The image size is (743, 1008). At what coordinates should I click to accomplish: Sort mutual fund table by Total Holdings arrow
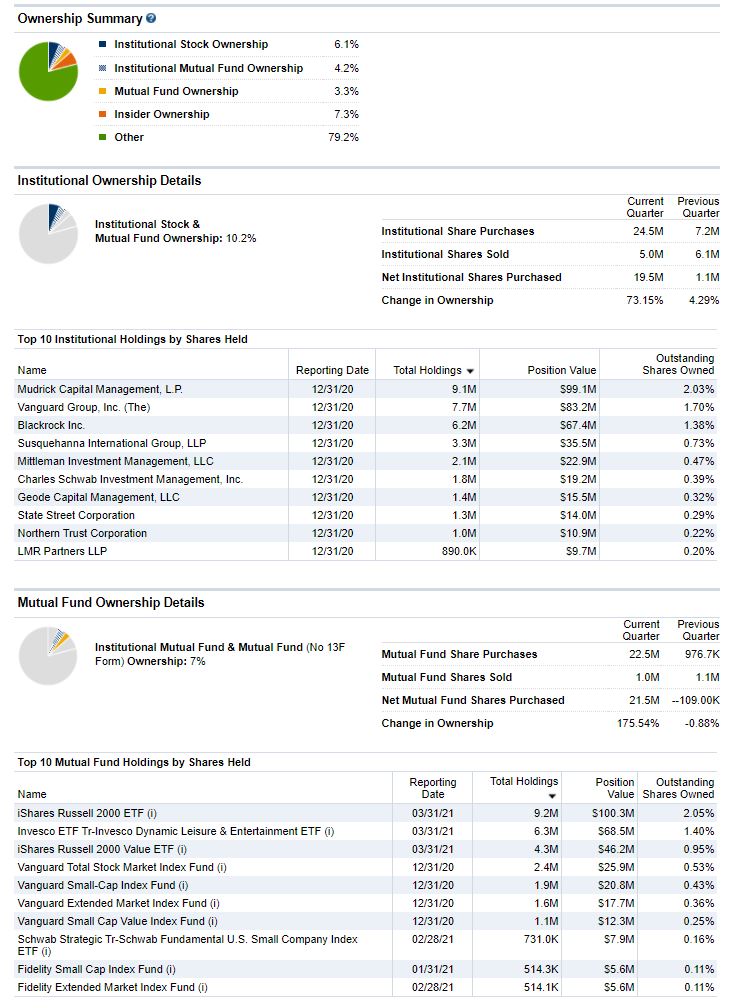[550, 796]
